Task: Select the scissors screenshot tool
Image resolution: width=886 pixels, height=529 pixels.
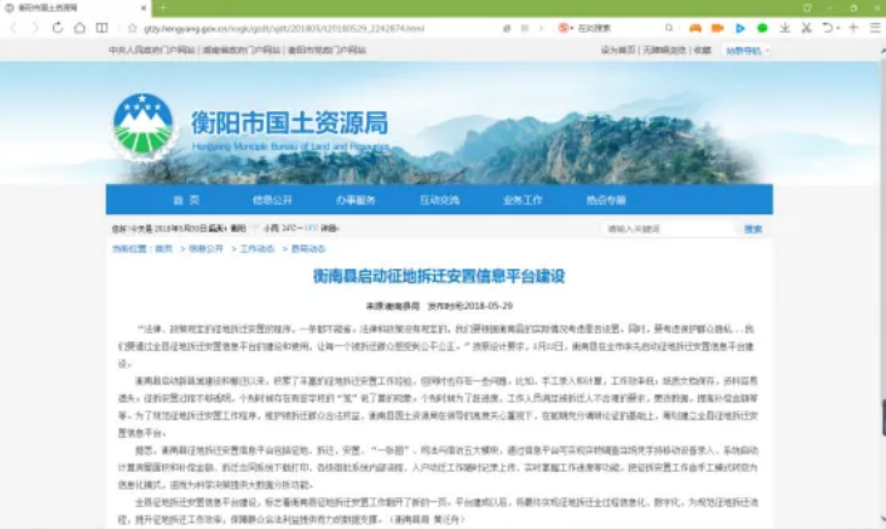Action: click(x=806, y=28)
